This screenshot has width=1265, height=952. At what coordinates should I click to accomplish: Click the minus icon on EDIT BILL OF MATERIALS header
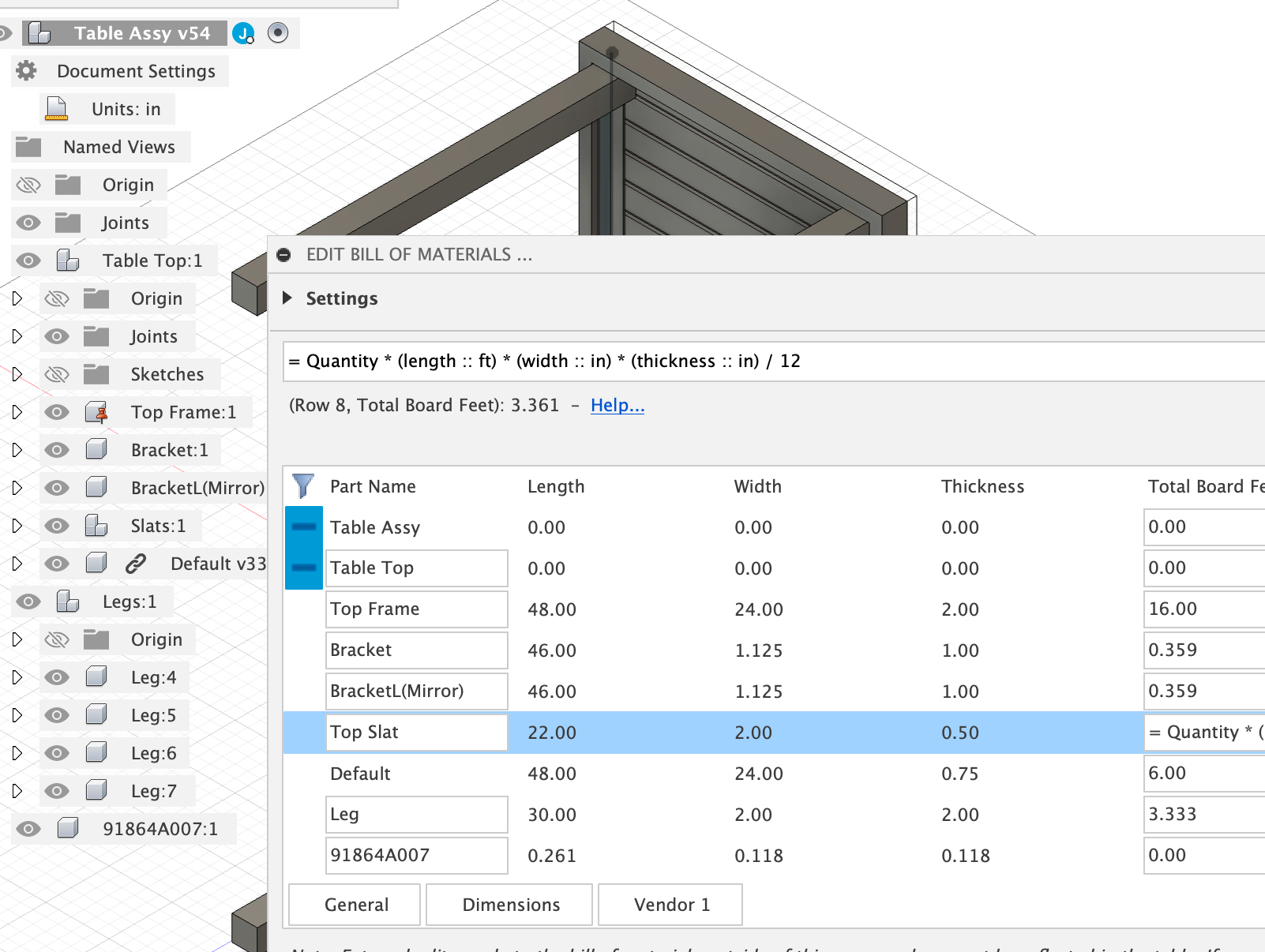[x=285, y=254]
